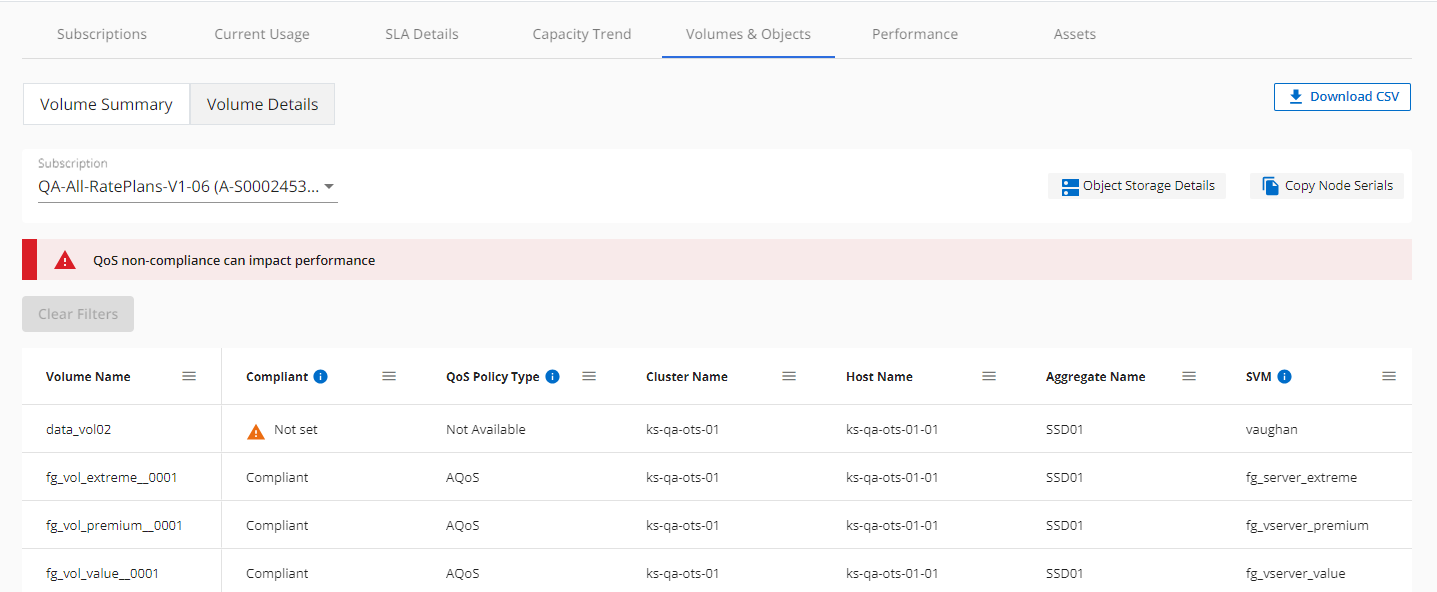This screenshot has height=592, width=1437.
Task: Click the Download CSV button
Action: (x=1342, y=97)
